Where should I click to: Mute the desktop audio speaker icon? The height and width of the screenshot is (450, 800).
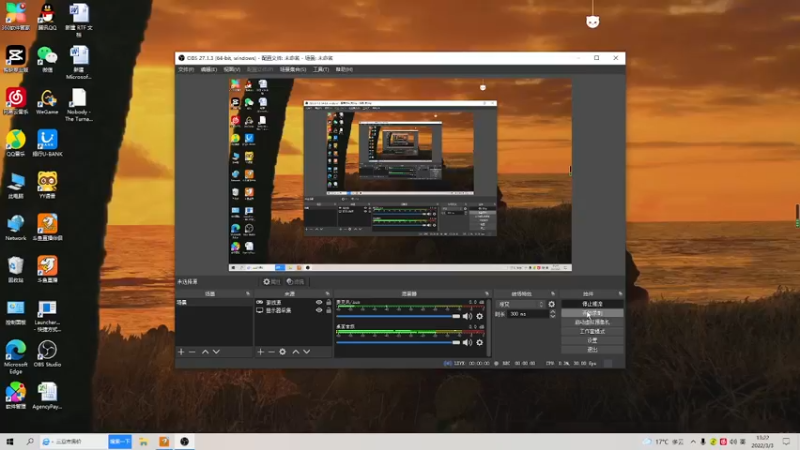pos(467,342)
